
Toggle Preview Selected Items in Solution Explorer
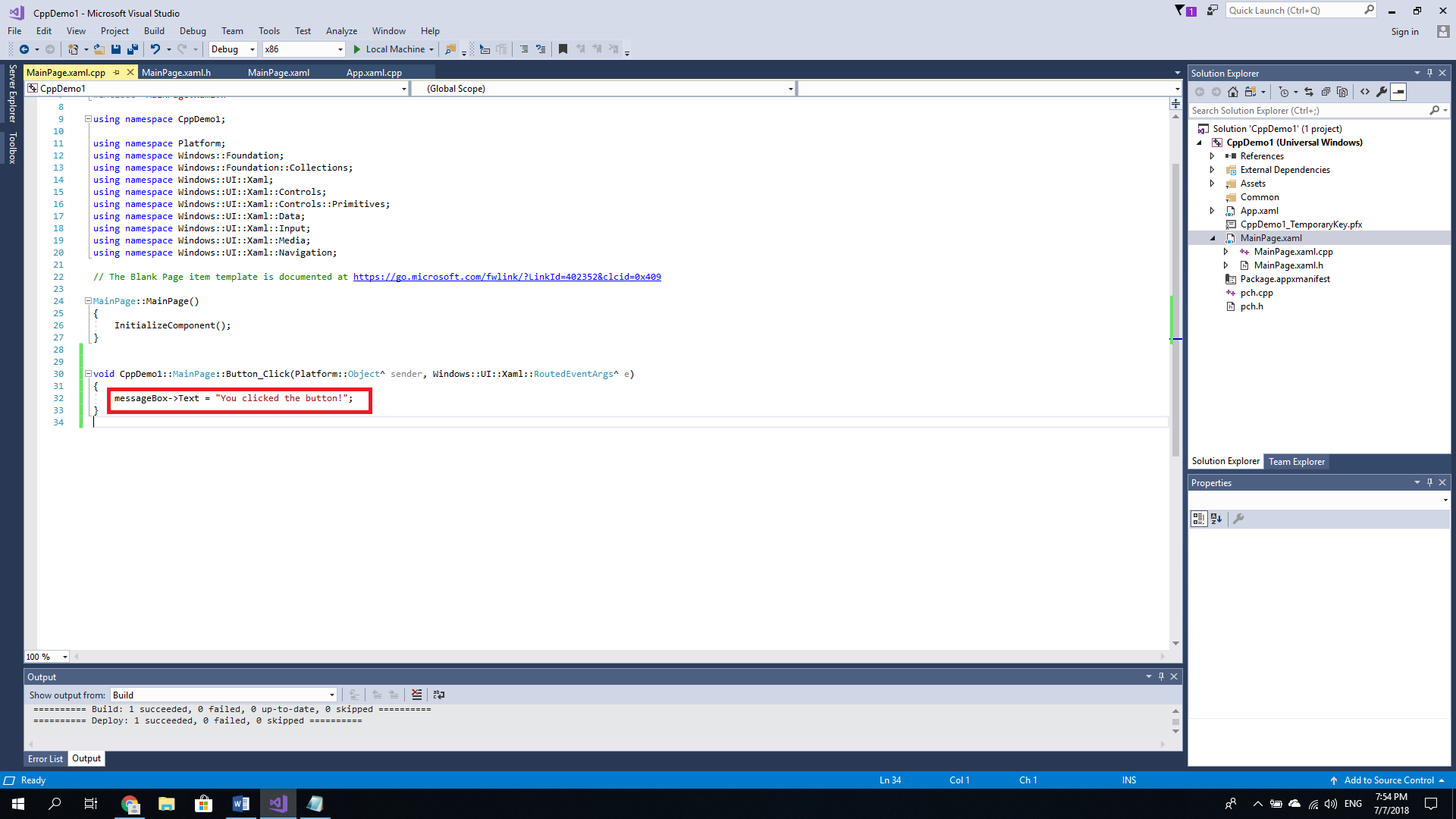(x=1398, y=92)
